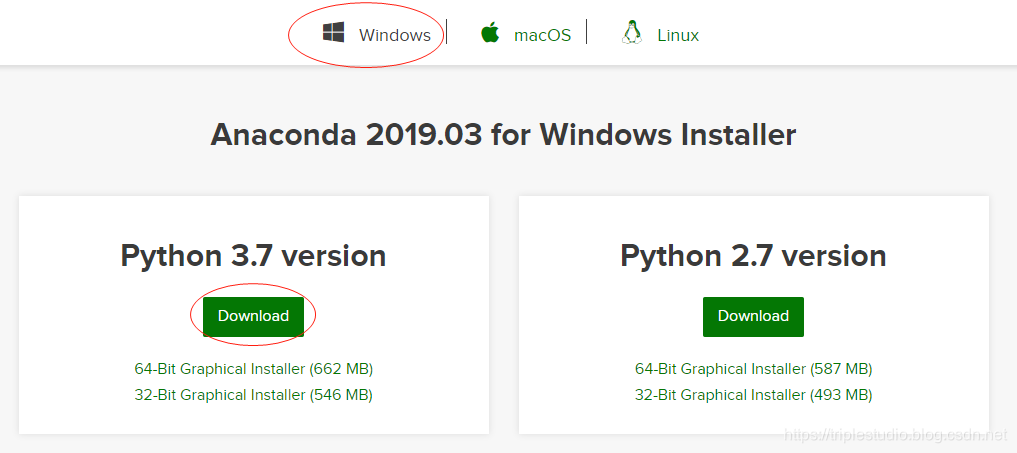This screenshot has height=453, width=1017.
Task: Click the Python 2.7 version heading
Action: pos(753,256)
